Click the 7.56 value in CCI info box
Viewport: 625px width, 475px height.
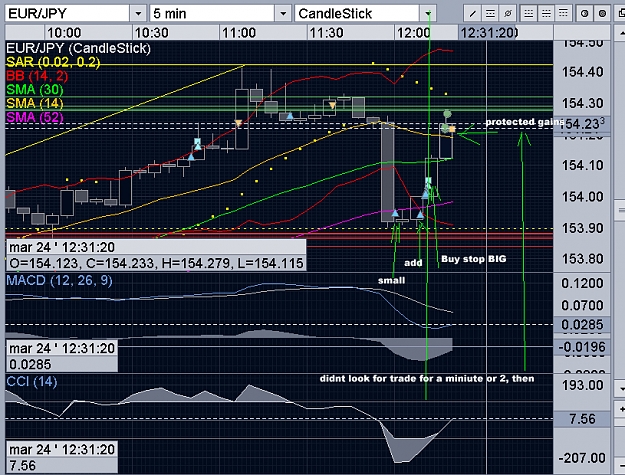[x=22, y=465]
